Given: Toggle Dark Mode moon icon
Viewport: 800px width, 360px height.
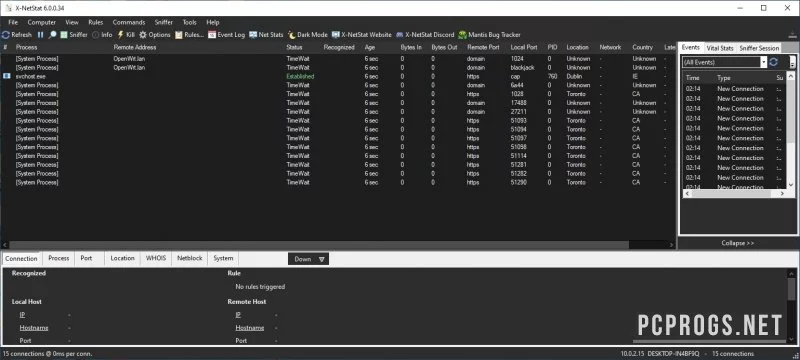Looking at the screenshot, I should [292, 35].
